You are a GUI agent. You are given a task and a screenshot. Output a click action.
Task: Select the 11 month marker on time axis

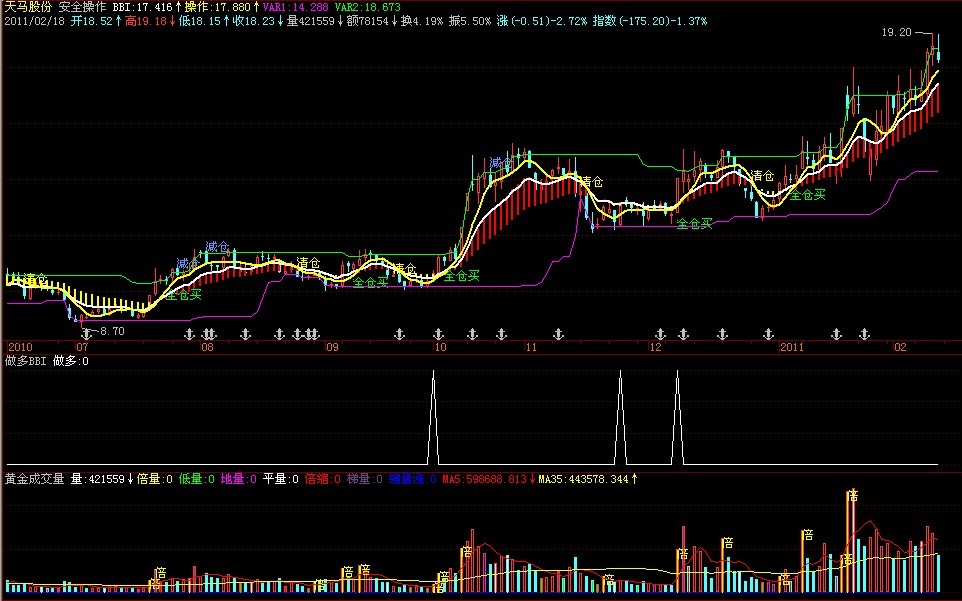pyautogui.click(x=531, y=347)
